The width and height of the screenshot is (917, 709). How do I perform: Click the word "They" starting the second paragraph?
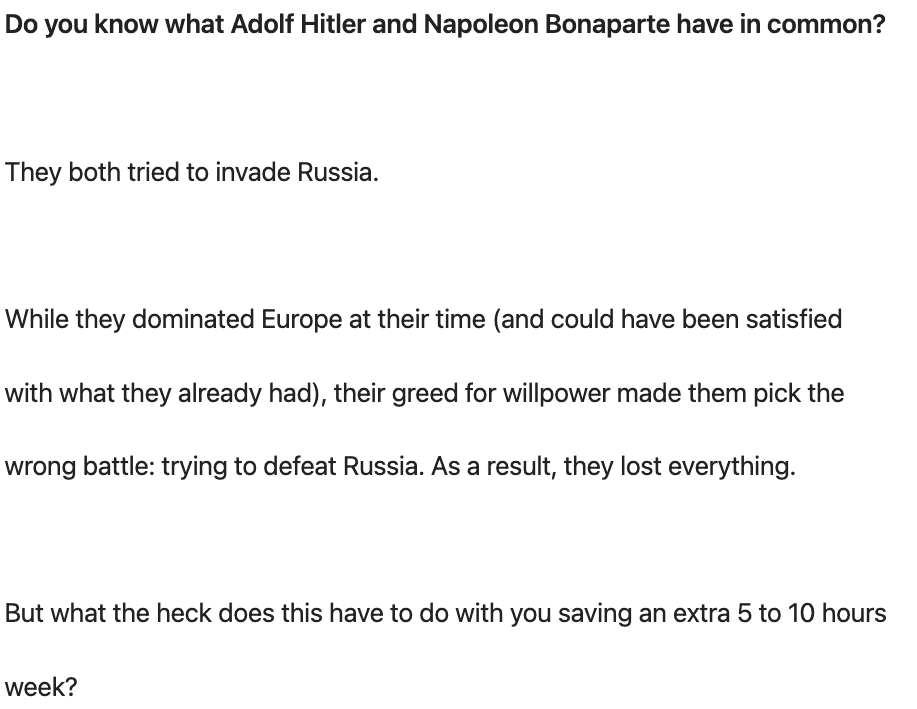point(33,173)
